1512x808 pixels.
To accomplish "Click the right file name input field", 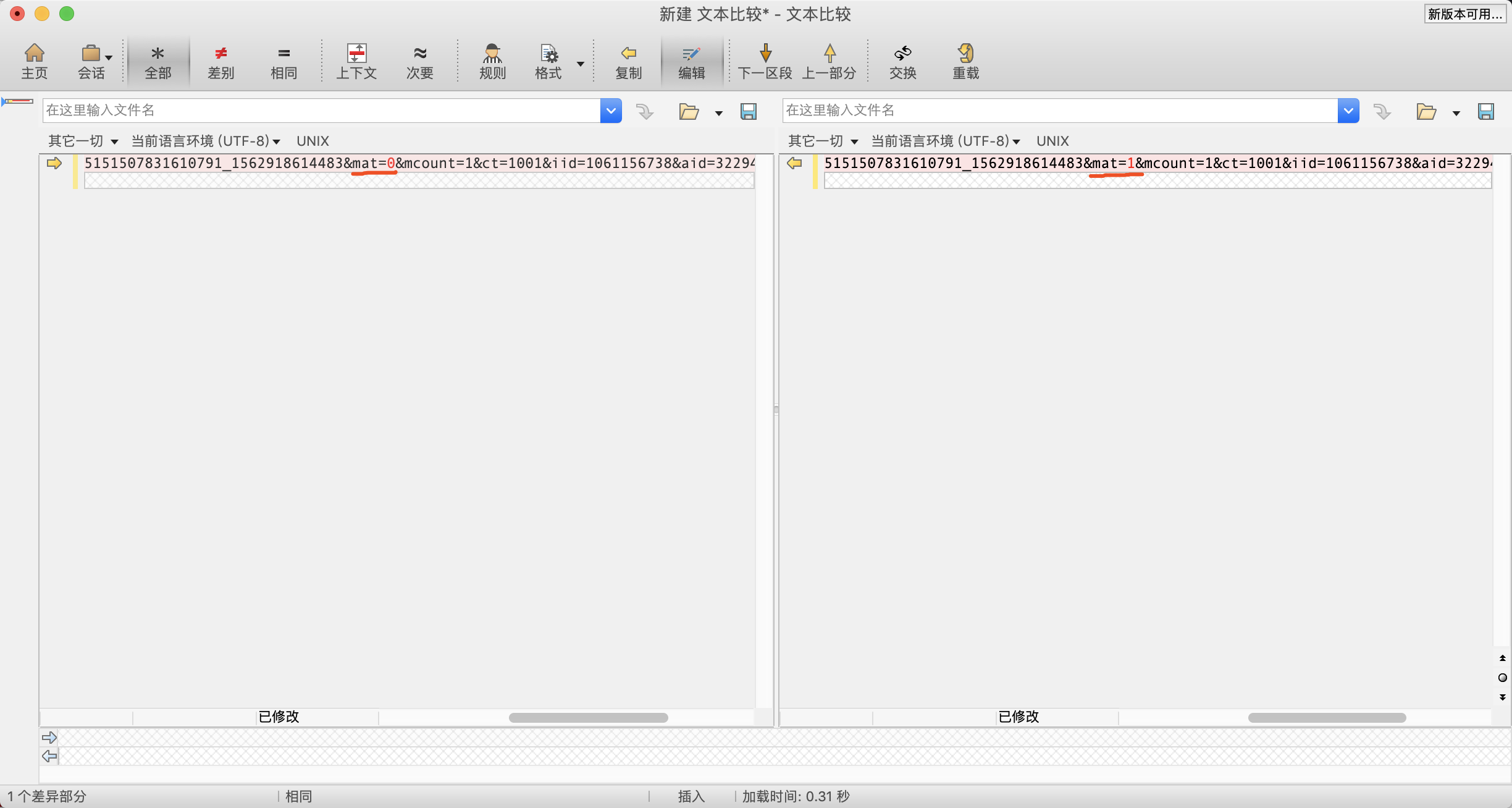I will point(1060,111).
